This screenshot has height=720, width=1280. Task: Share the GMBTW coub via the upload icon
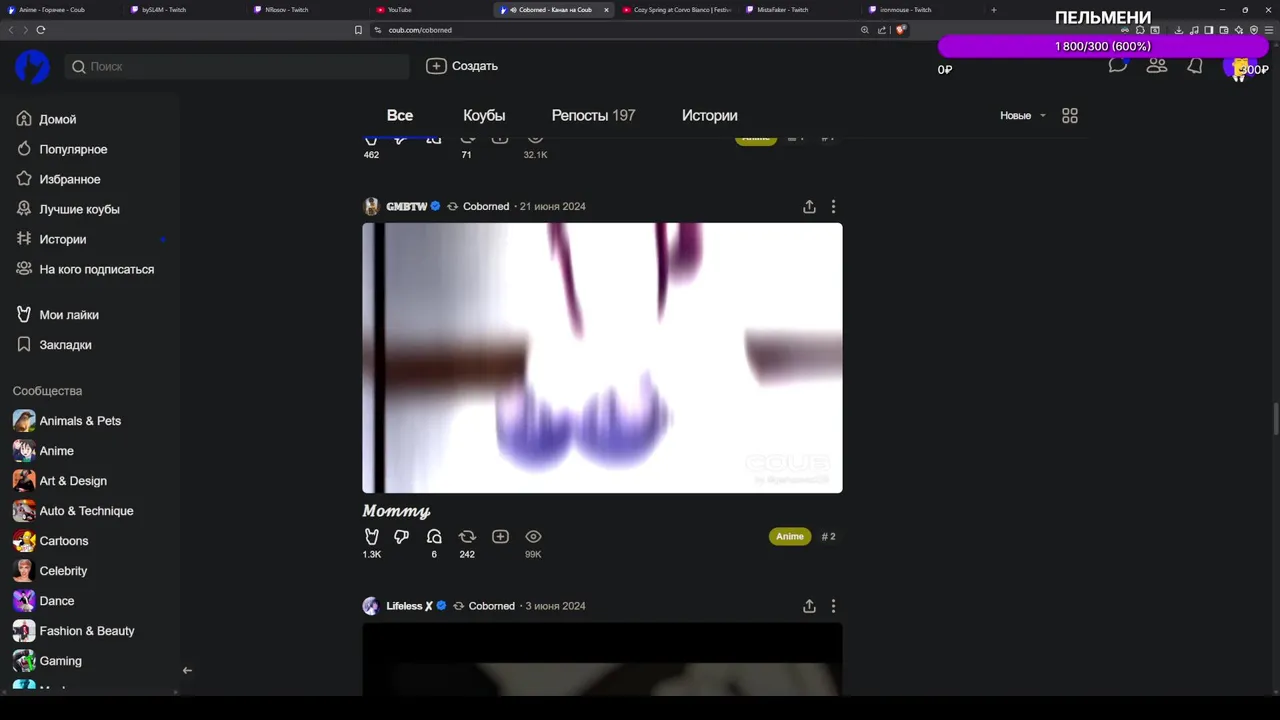click(809, 206)
